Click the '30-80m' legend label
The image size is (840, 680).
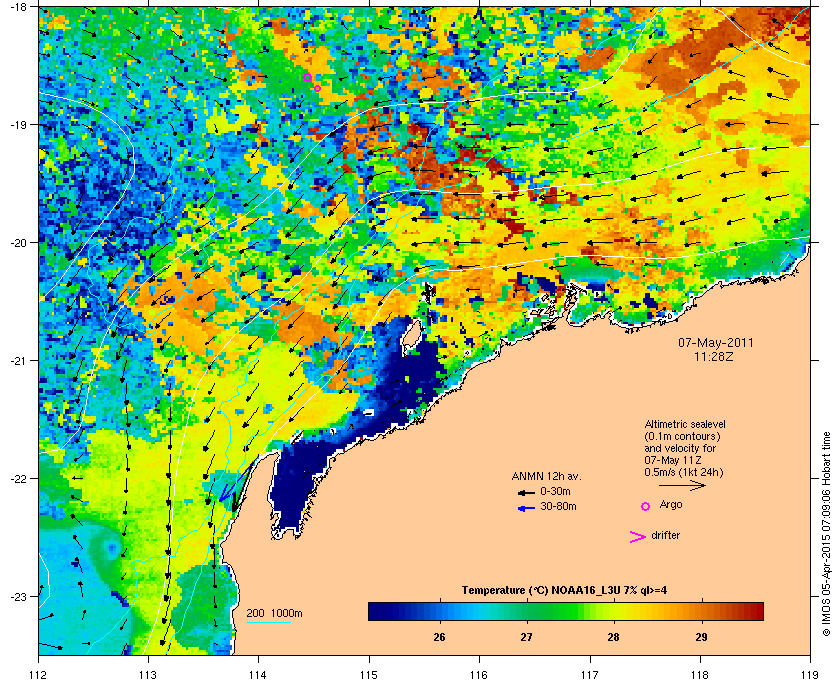click(x=558, y=506)
